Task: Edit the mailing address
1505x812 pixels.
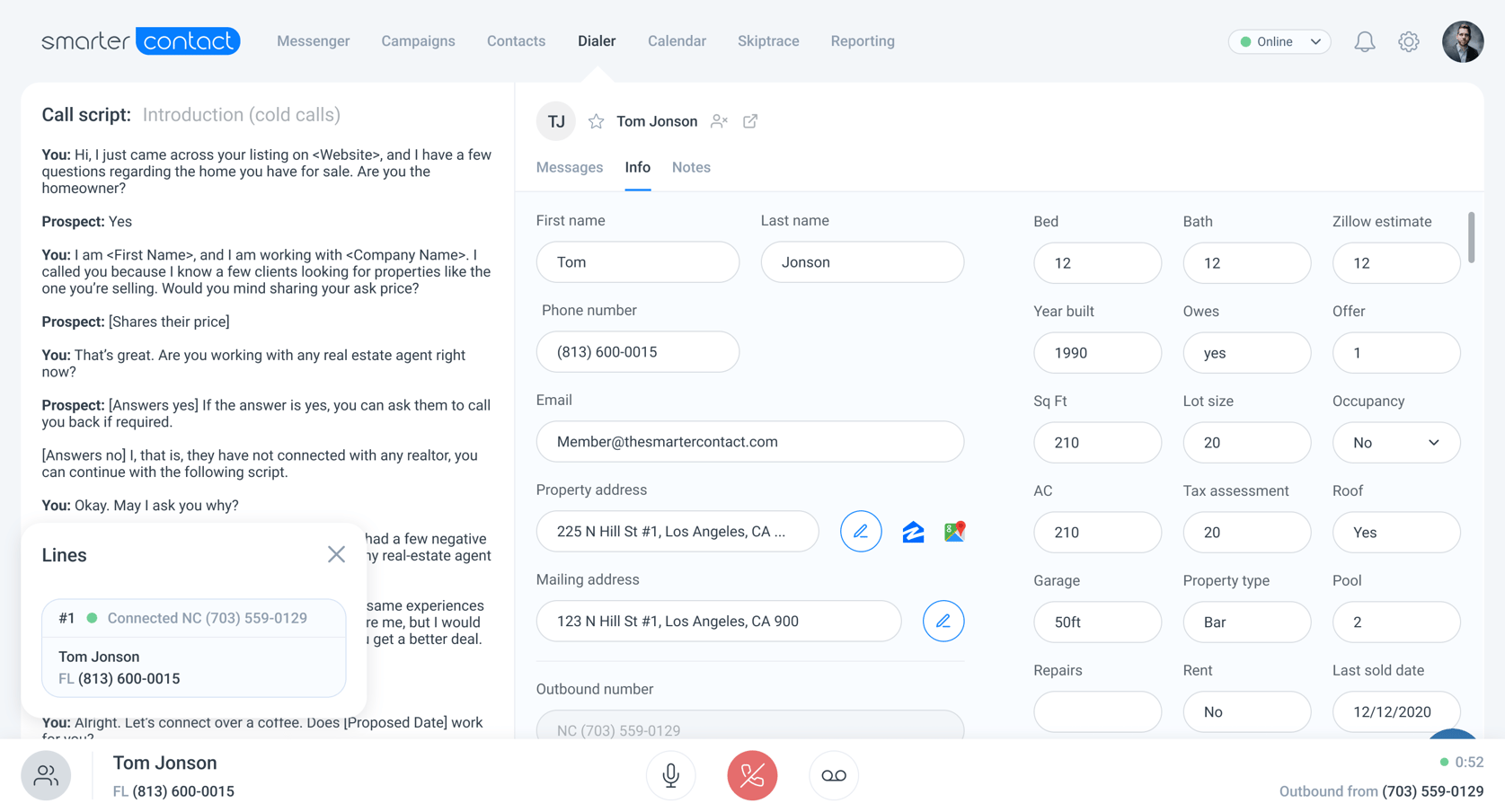Action: (943, 621)
